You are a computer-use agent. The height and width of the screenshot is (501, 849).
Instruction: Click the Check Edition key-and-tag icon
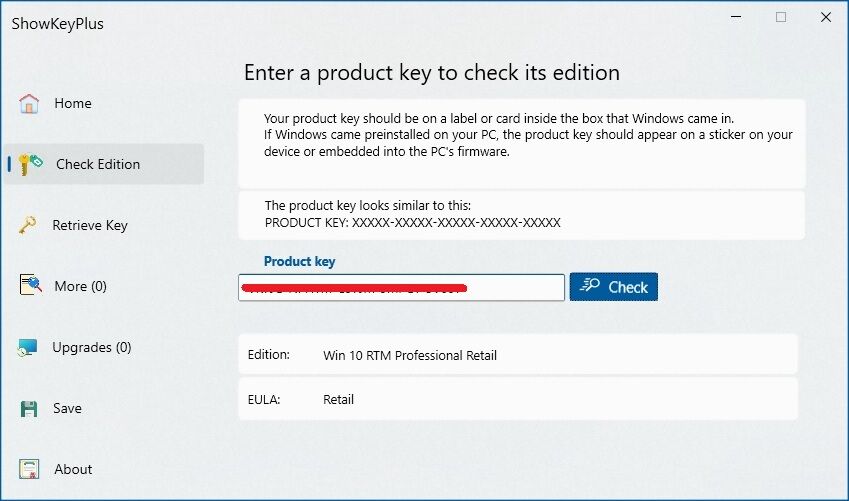(x=30, y=164)
